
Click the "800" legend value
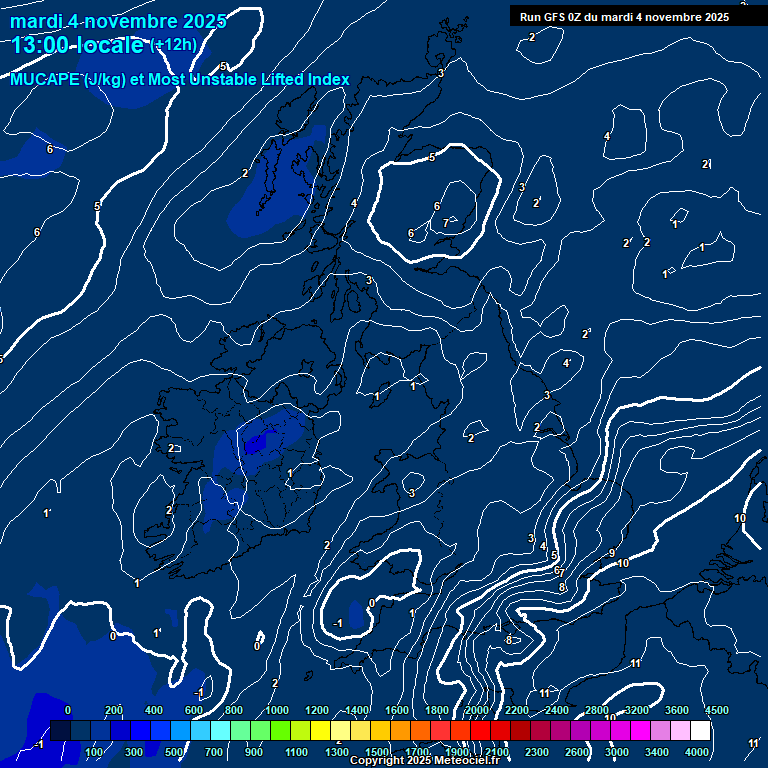(234, 710)
